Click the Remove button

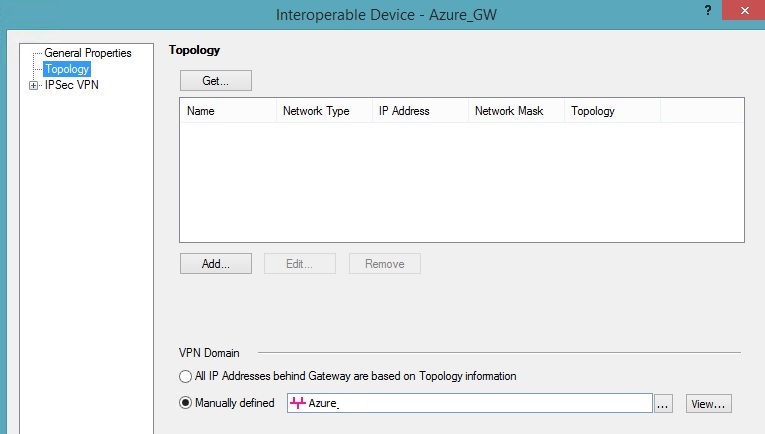pos(384,264)
